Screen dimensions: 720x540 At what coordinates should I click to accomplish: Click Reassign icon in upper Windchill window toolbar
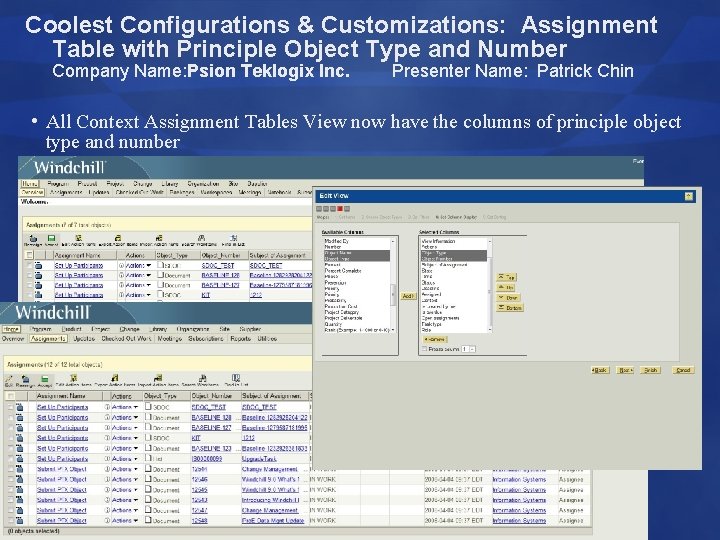33,238
